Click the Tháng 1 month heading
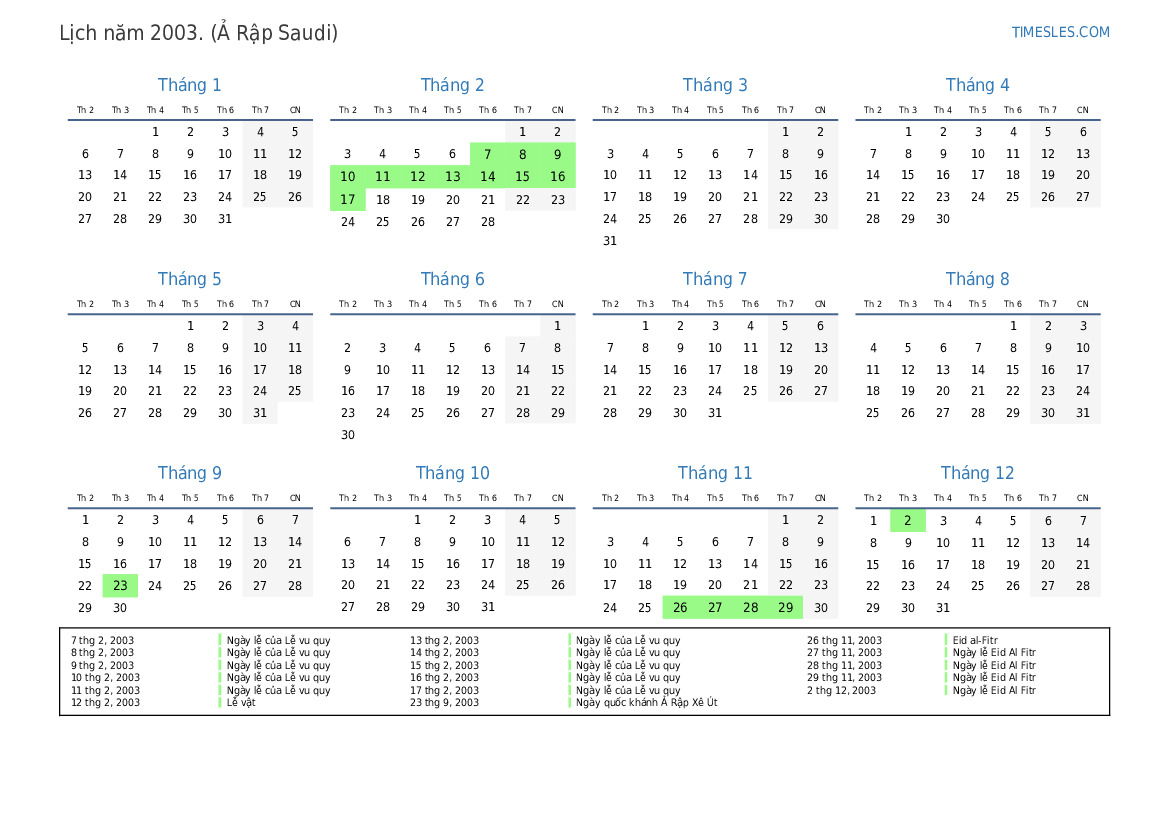Image resolution: width=1169 pixels, height=827 pixels. [x=189, y=85]
